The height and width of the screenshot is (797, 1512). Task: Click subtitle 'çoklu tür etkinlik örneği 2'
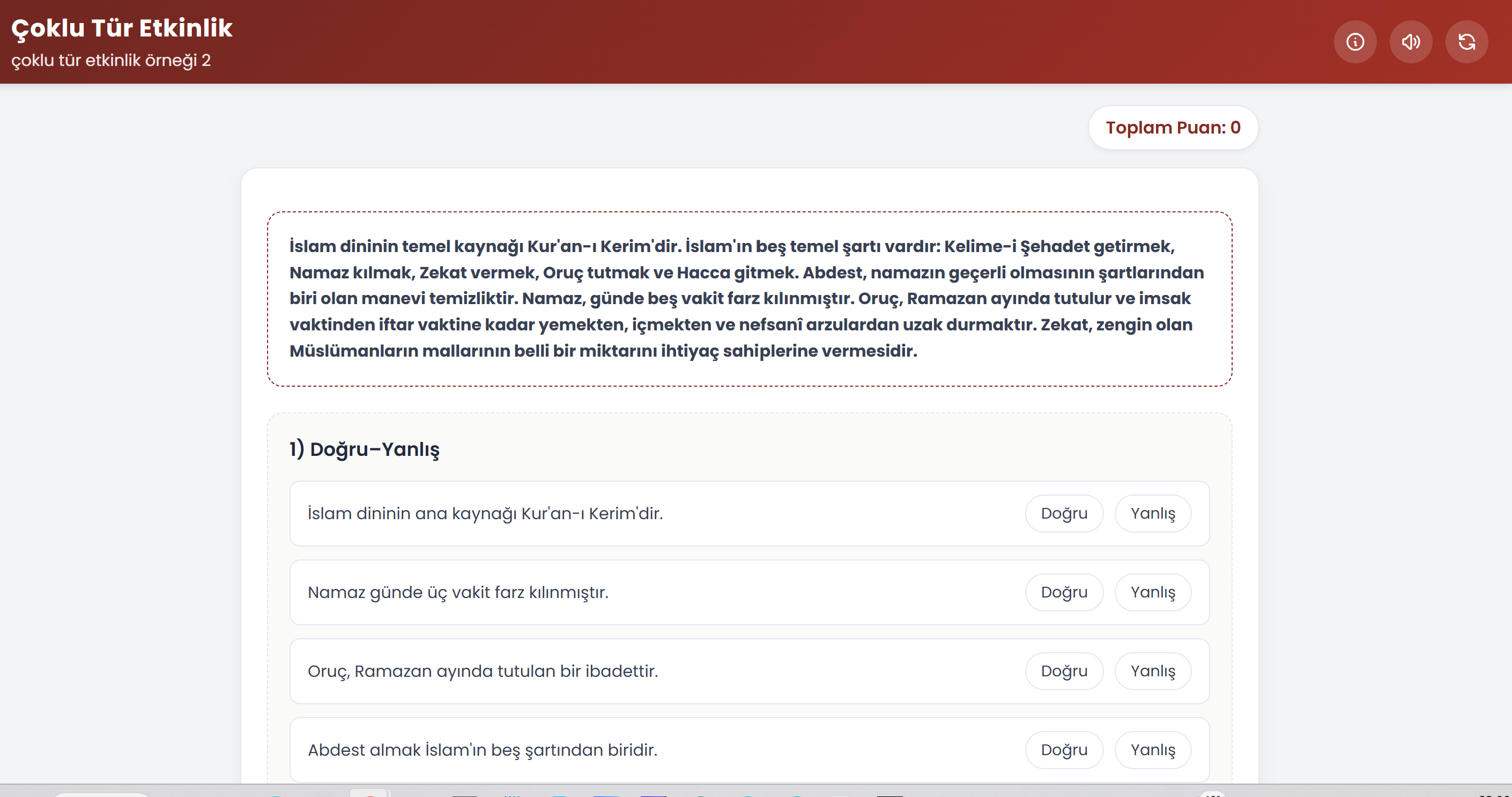coord(111,61)
